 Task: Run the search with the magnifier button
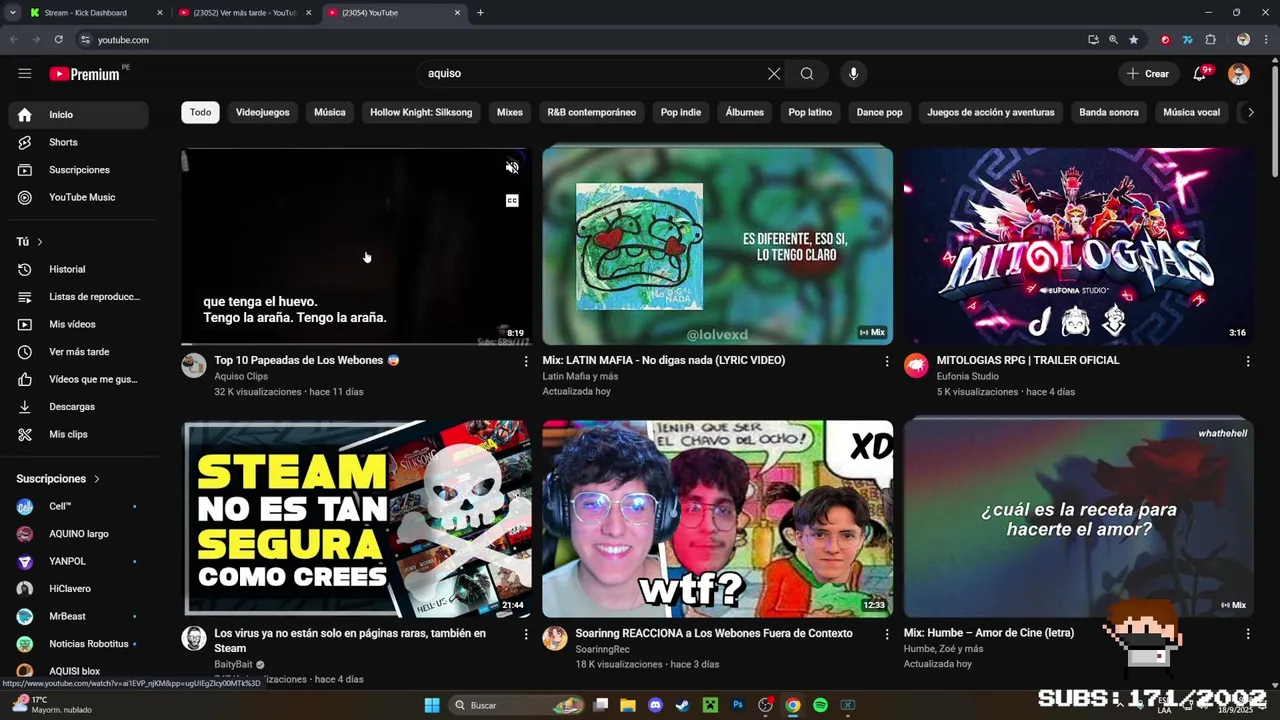point(807,73)
